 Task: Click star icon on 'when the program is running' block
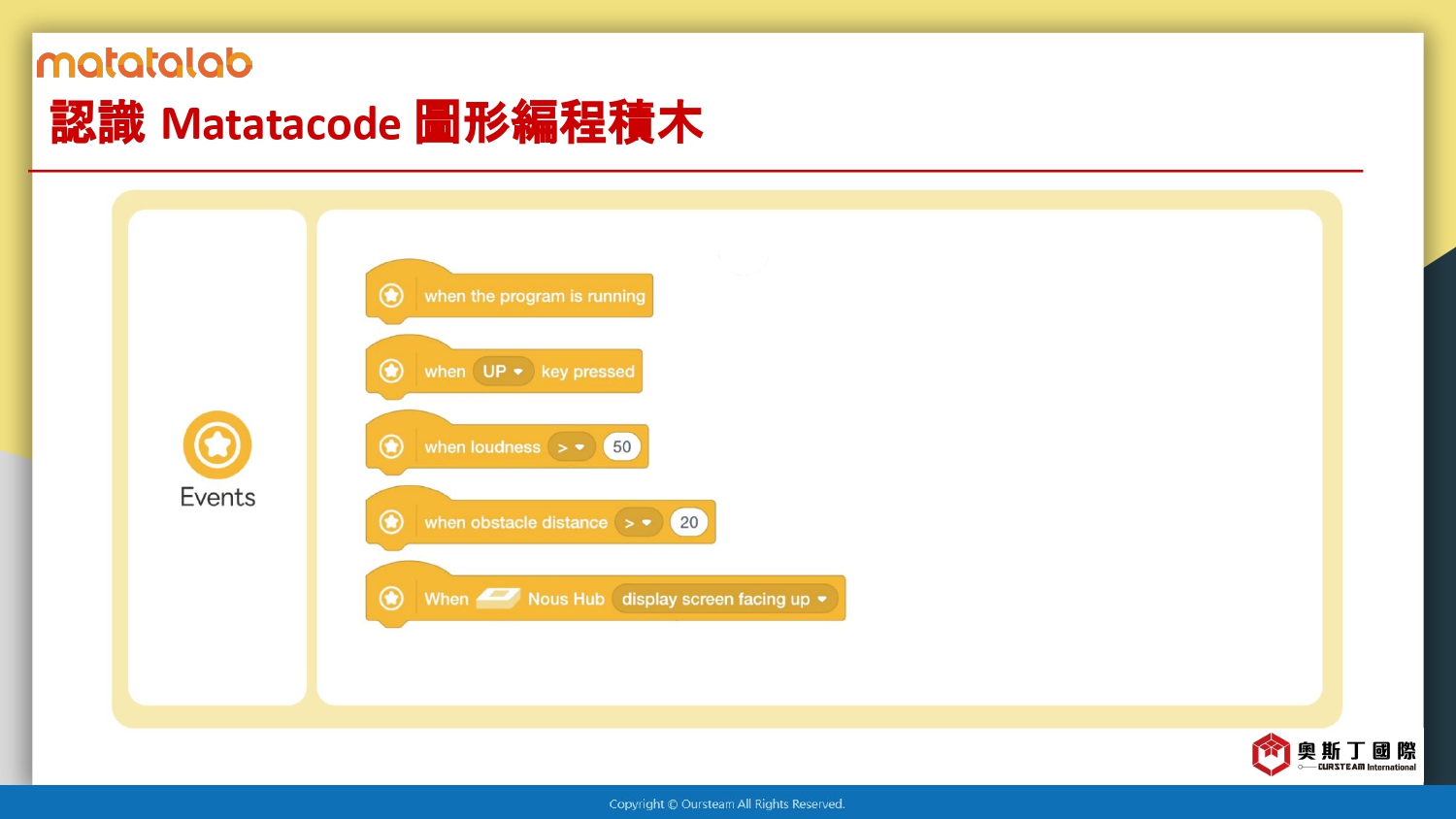391,295
